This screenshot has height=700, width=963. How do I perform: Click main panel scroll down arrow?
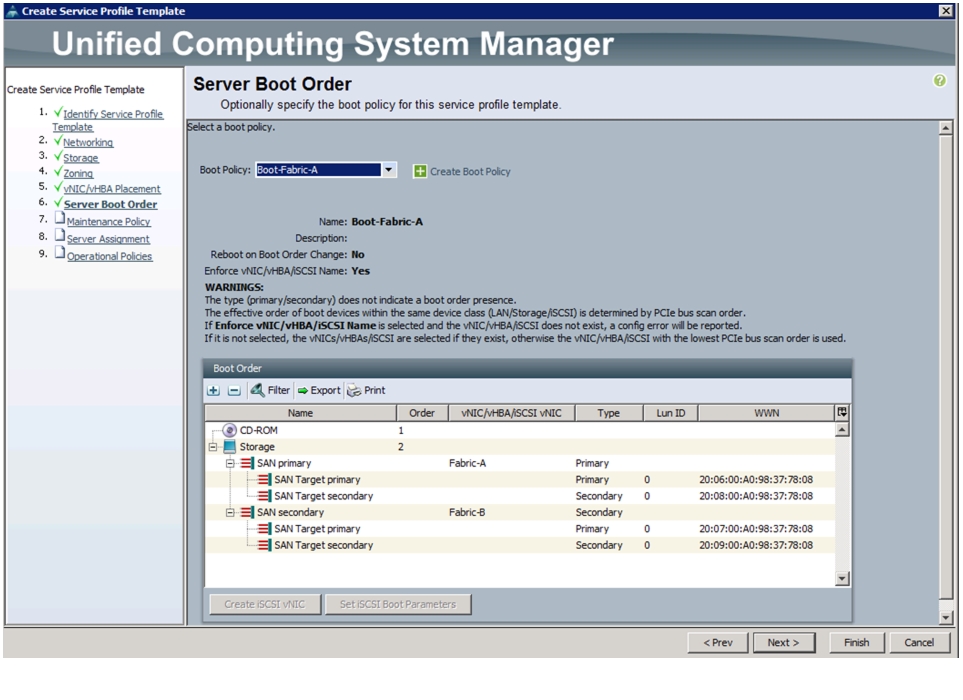[x=945, y=618]
